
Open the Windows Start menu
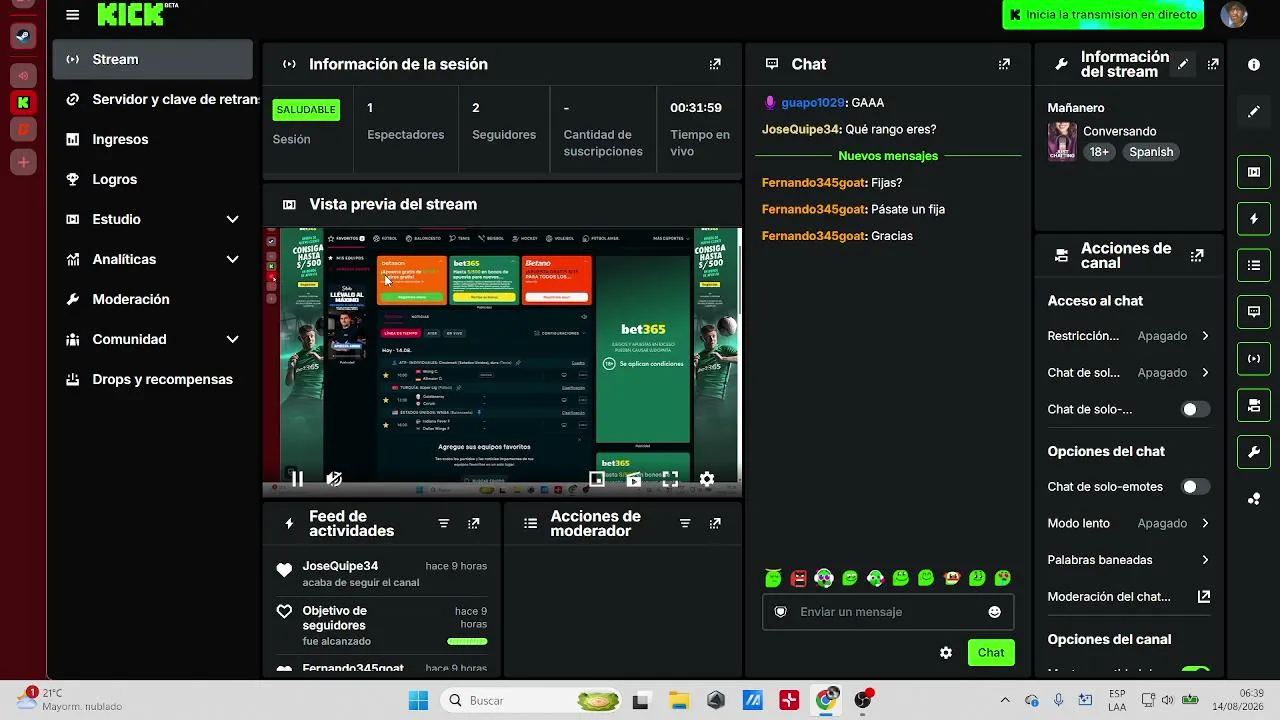[418, 700]
